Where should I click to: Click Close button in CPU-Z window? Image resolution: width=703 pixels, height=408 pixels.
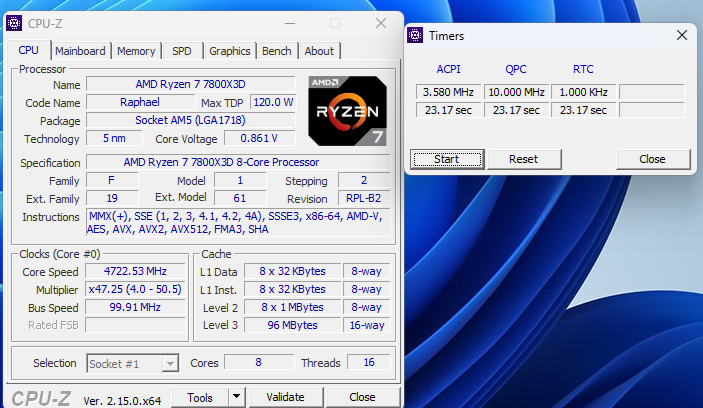(362, 397)
